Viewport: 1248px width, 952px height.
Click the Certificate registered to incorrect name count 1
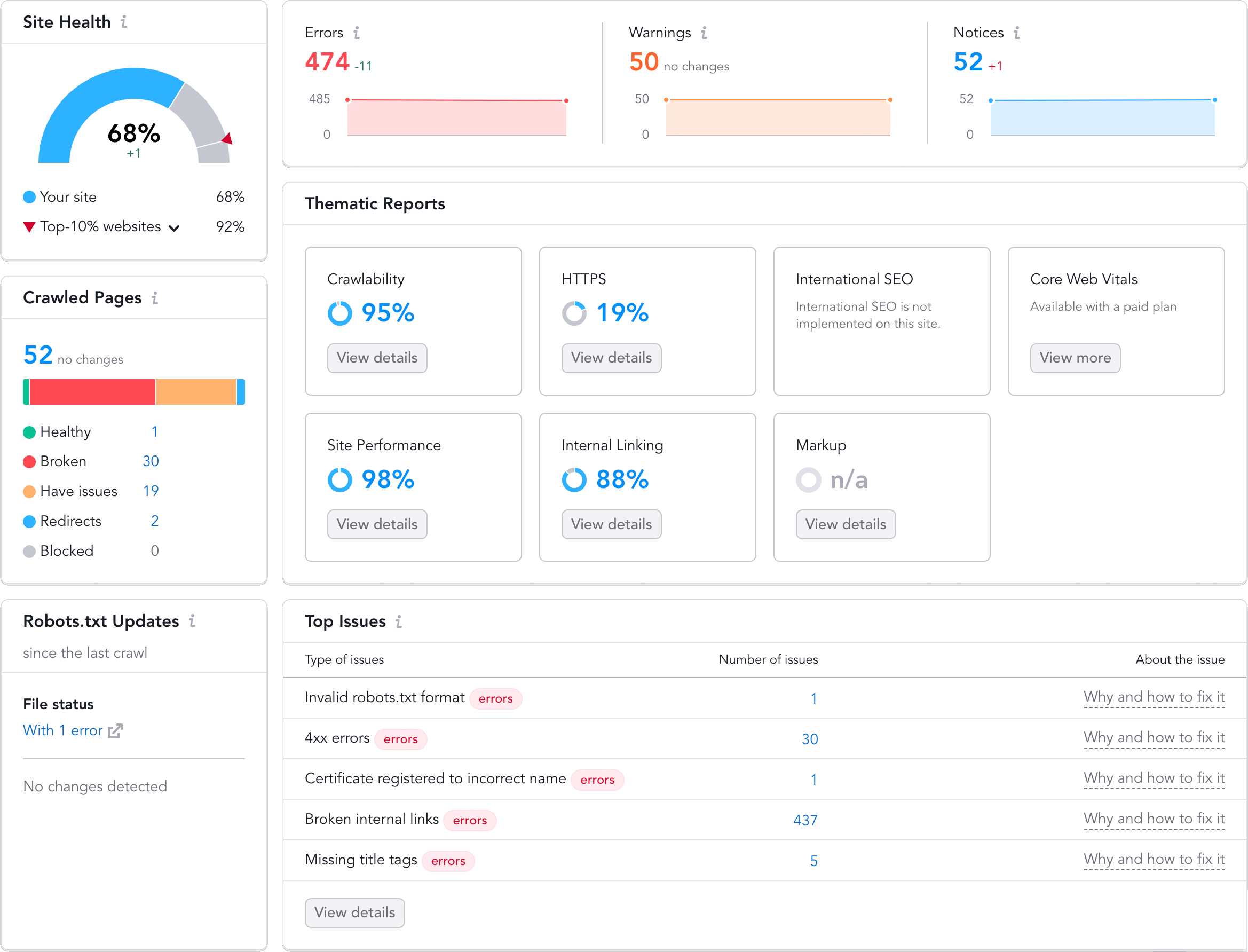tap(813, 780)
